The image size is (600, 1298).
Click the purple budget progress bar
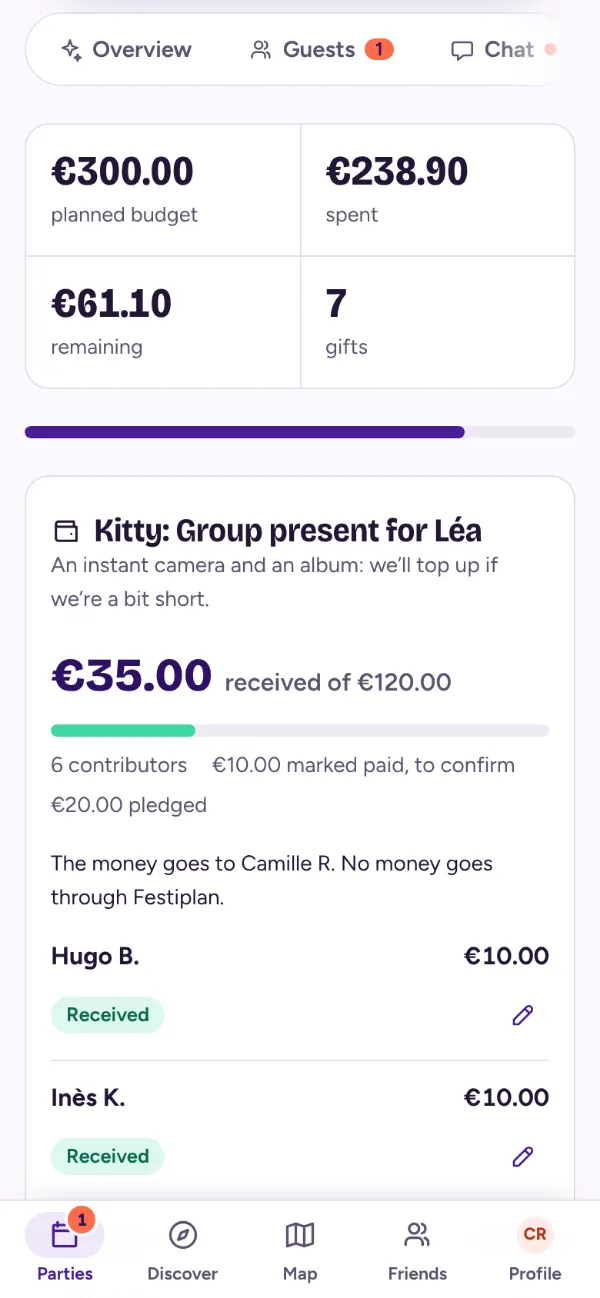300,432
